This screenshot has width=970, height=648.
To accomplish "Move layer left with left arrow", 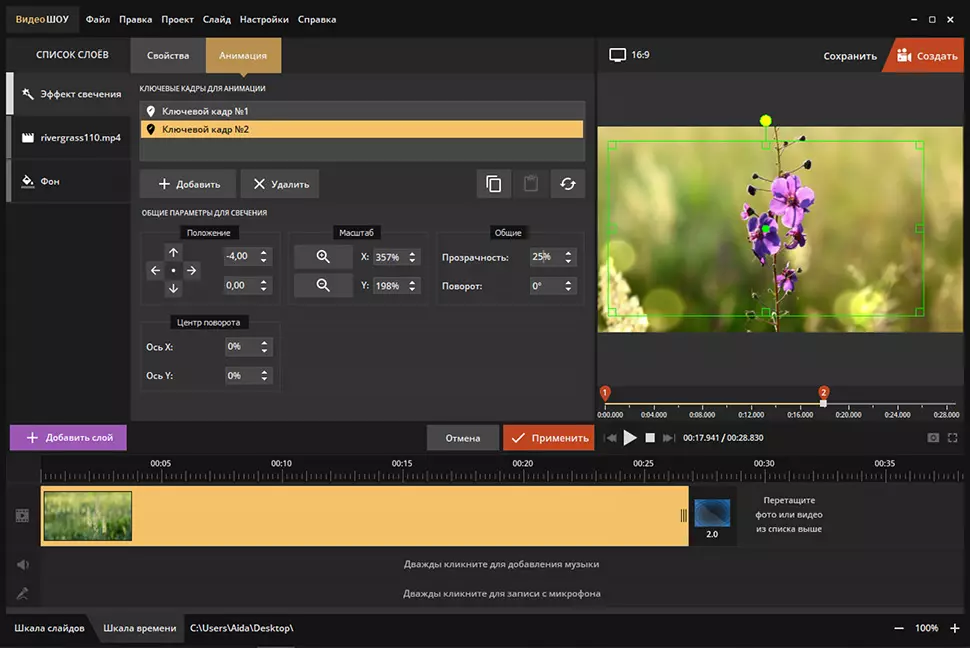I will pyautogui.click(x=155, y=270).
